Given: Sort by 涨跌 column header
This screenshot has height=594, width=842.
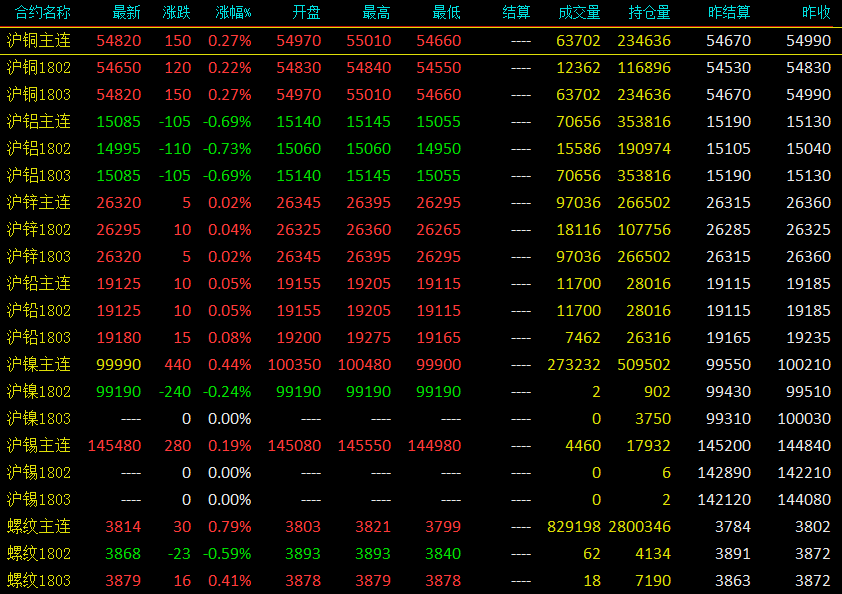Looking at the screenshot, I should [x=176, y=12].
